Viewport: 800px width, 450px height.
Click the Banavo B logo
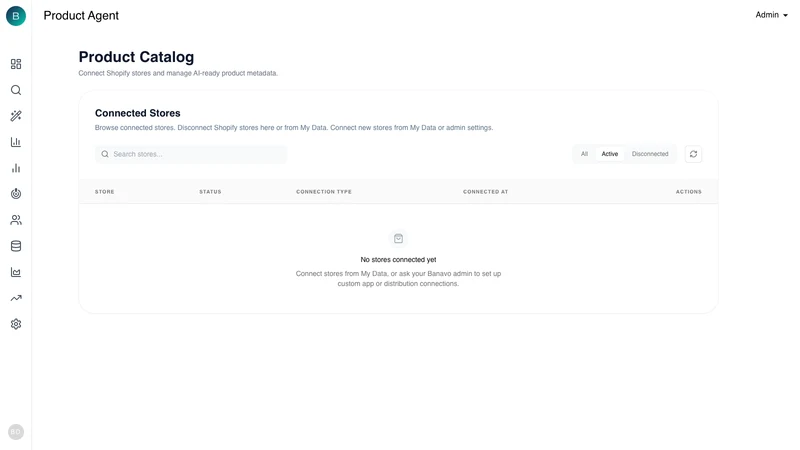[x=16, y=16]
